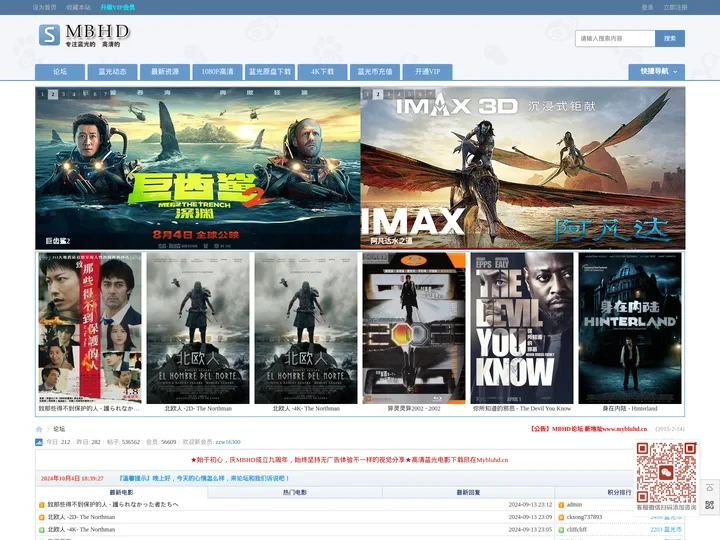Click the QR code grid icon at the right edge
The image size is (720, 540).
click(x=709, y=505)
